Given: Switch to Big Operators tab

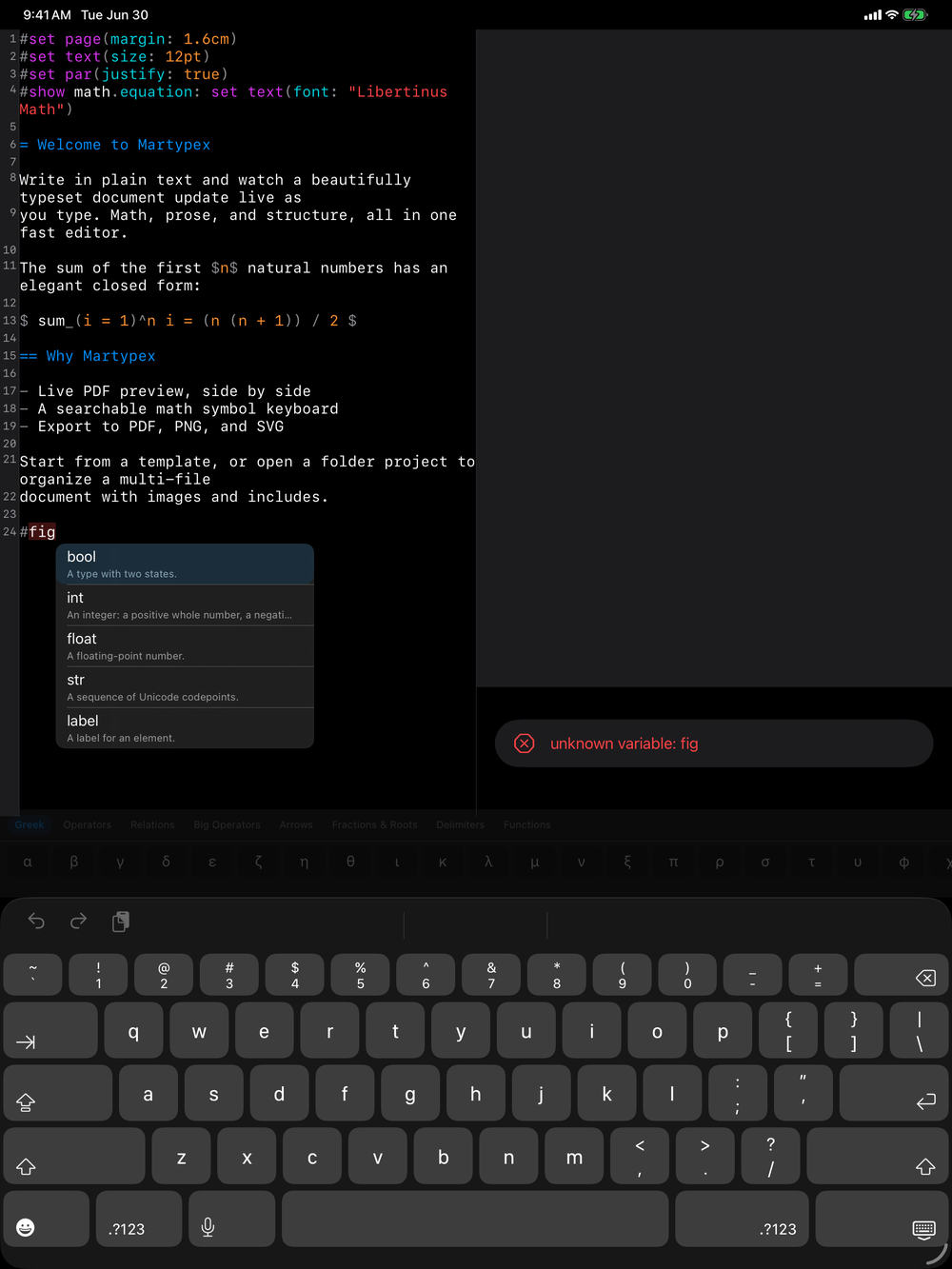Looking at the screenshot, I should (227, 824).
